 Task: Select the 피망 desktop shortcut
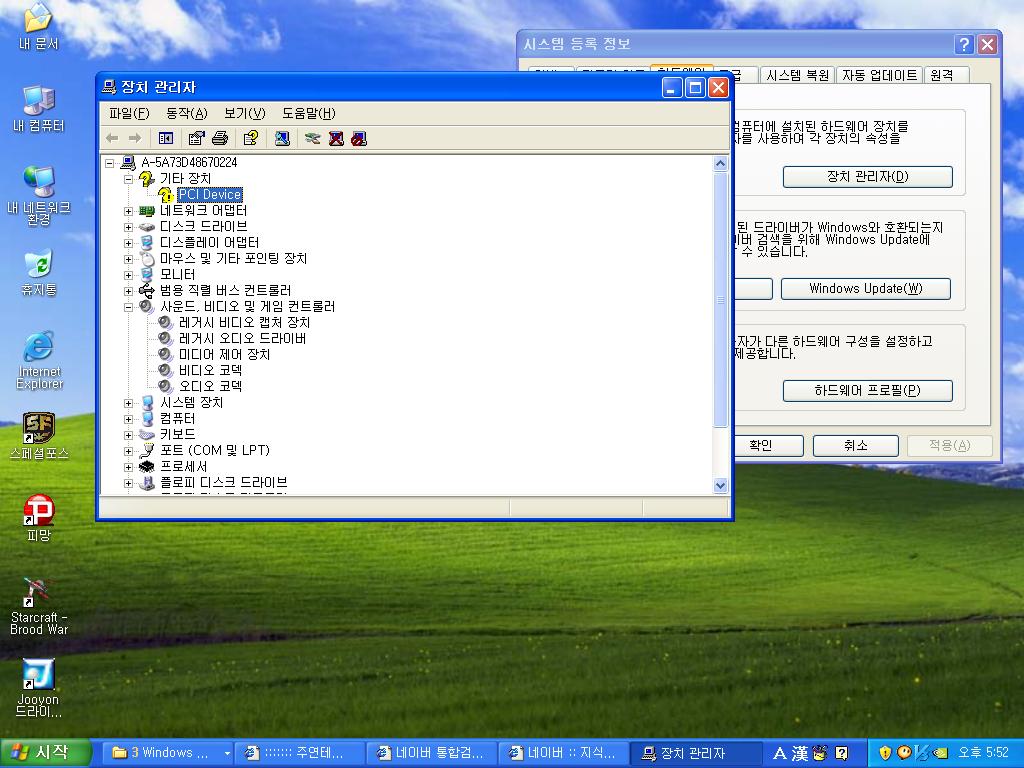tap(39, 519)
